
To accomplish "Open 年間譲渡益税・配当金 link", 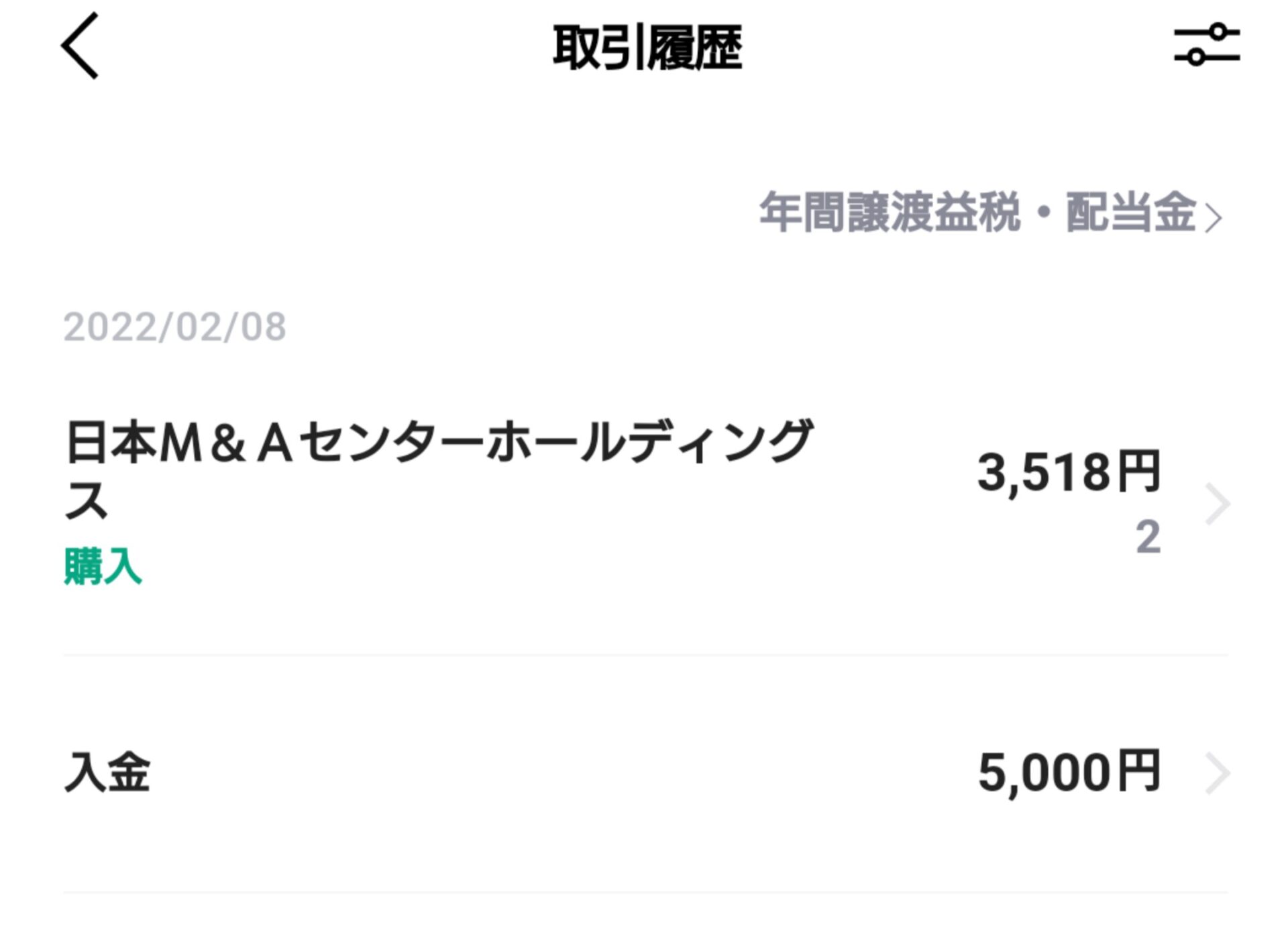I will click(977, 213).
